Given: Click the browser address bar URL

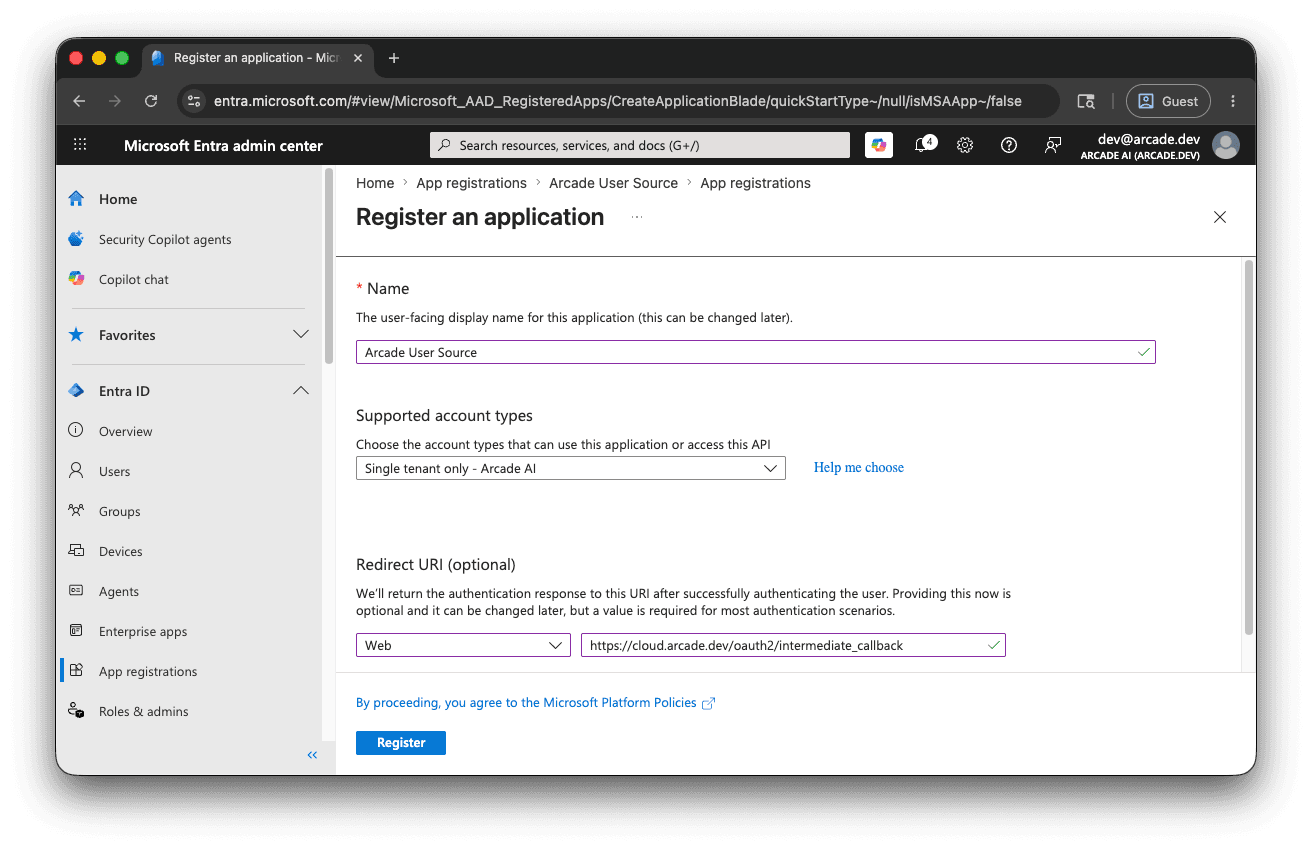Looking at the screenshot, I should coord(618,101).
